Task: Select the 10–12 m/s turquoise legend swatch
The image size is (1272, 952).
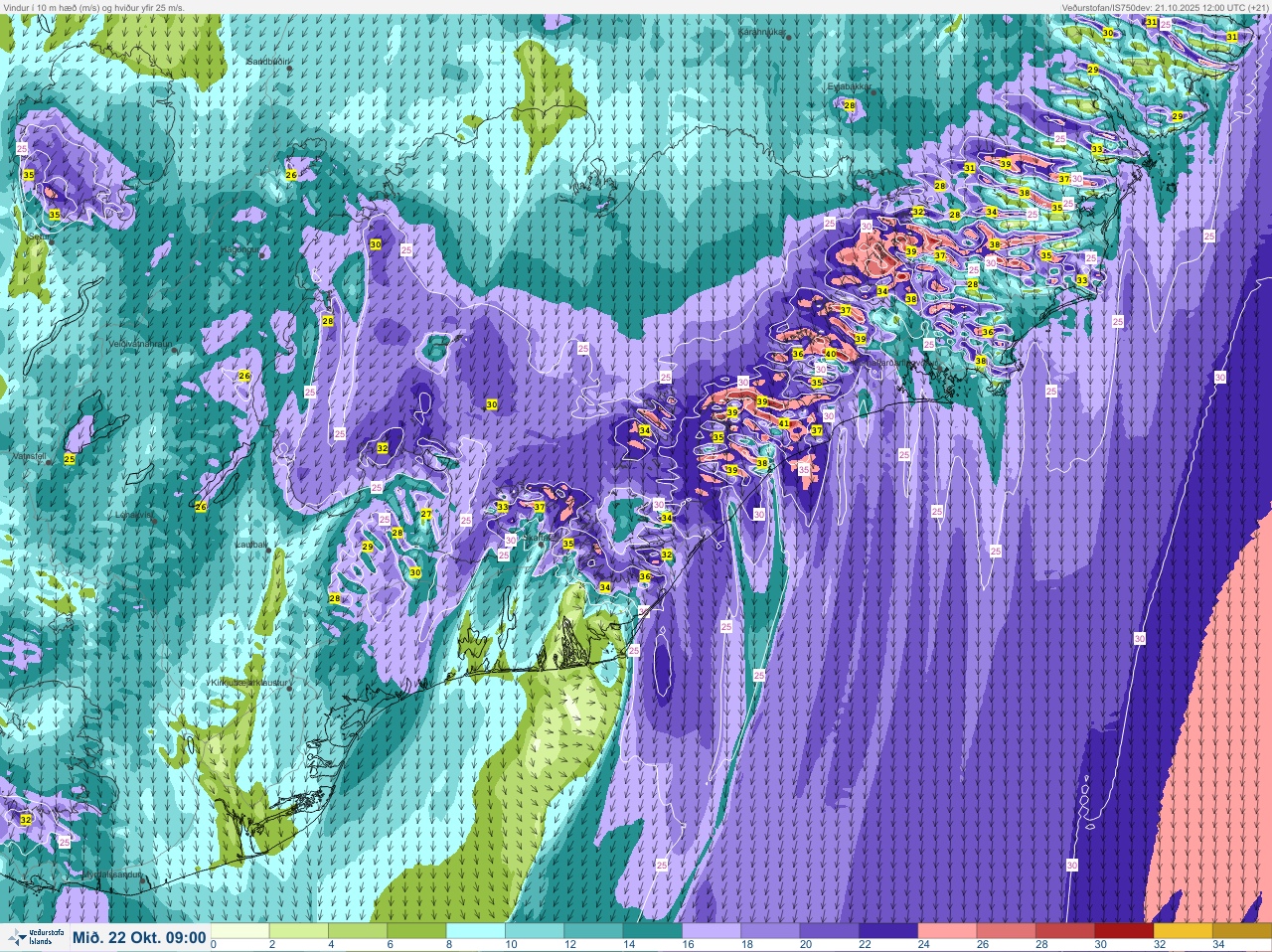Action: [x=535, y=931]
